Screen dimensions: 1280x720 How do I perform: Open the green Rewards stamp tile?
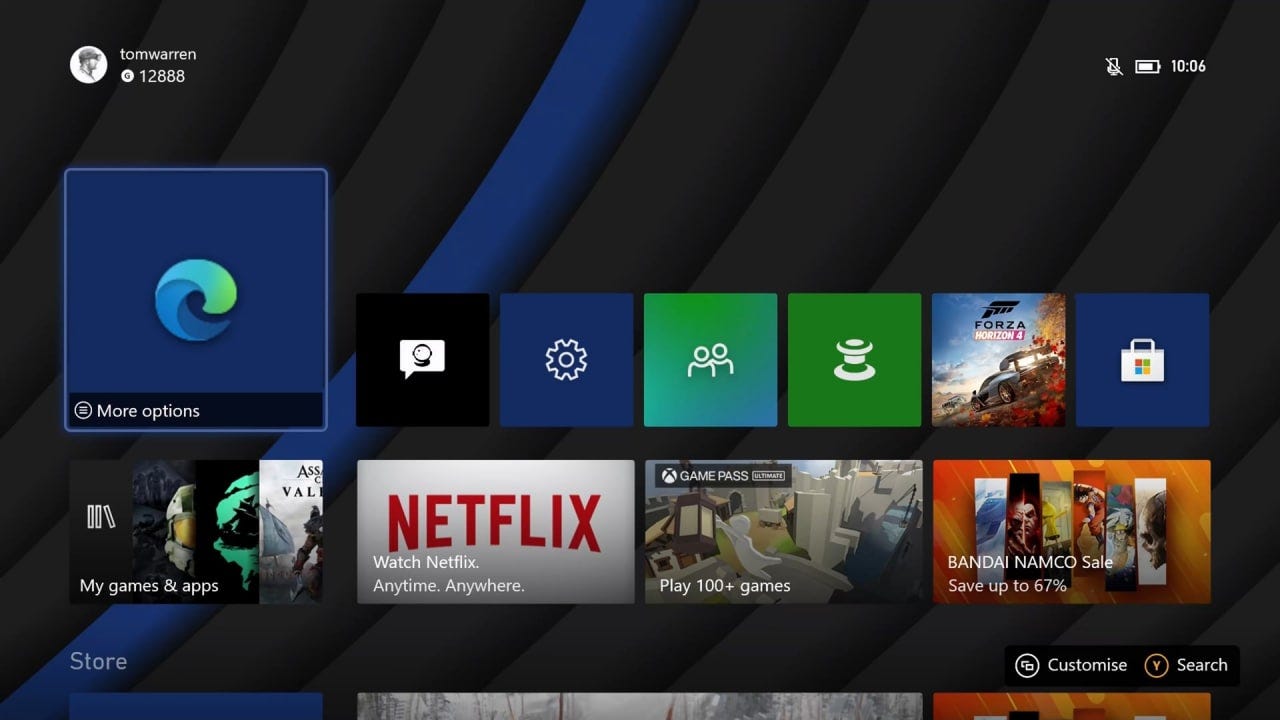(855, 360)
